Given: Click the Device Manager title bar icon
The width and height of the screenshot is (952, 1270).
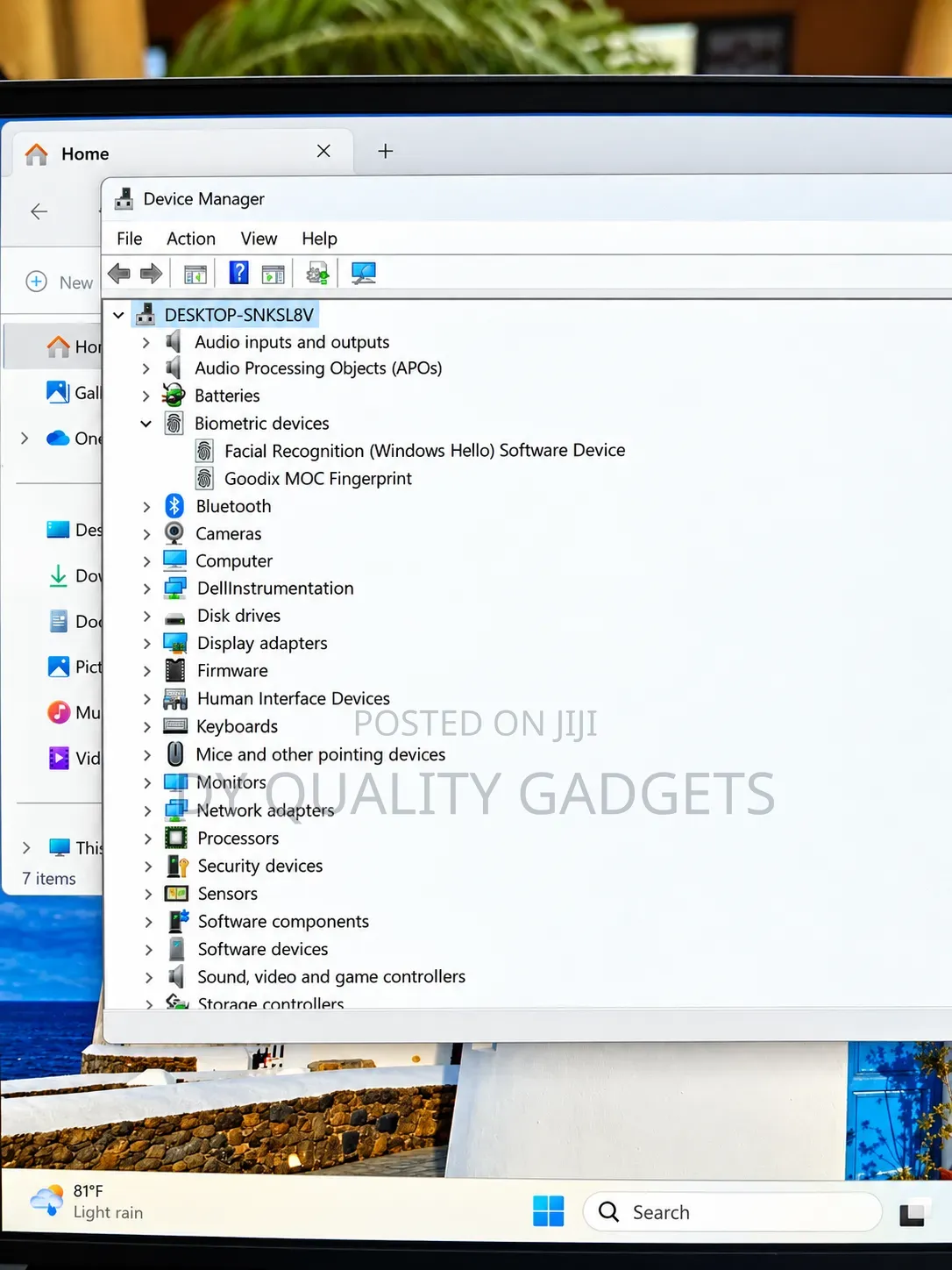Looking at the screenshot, I should tap(124, 199).
